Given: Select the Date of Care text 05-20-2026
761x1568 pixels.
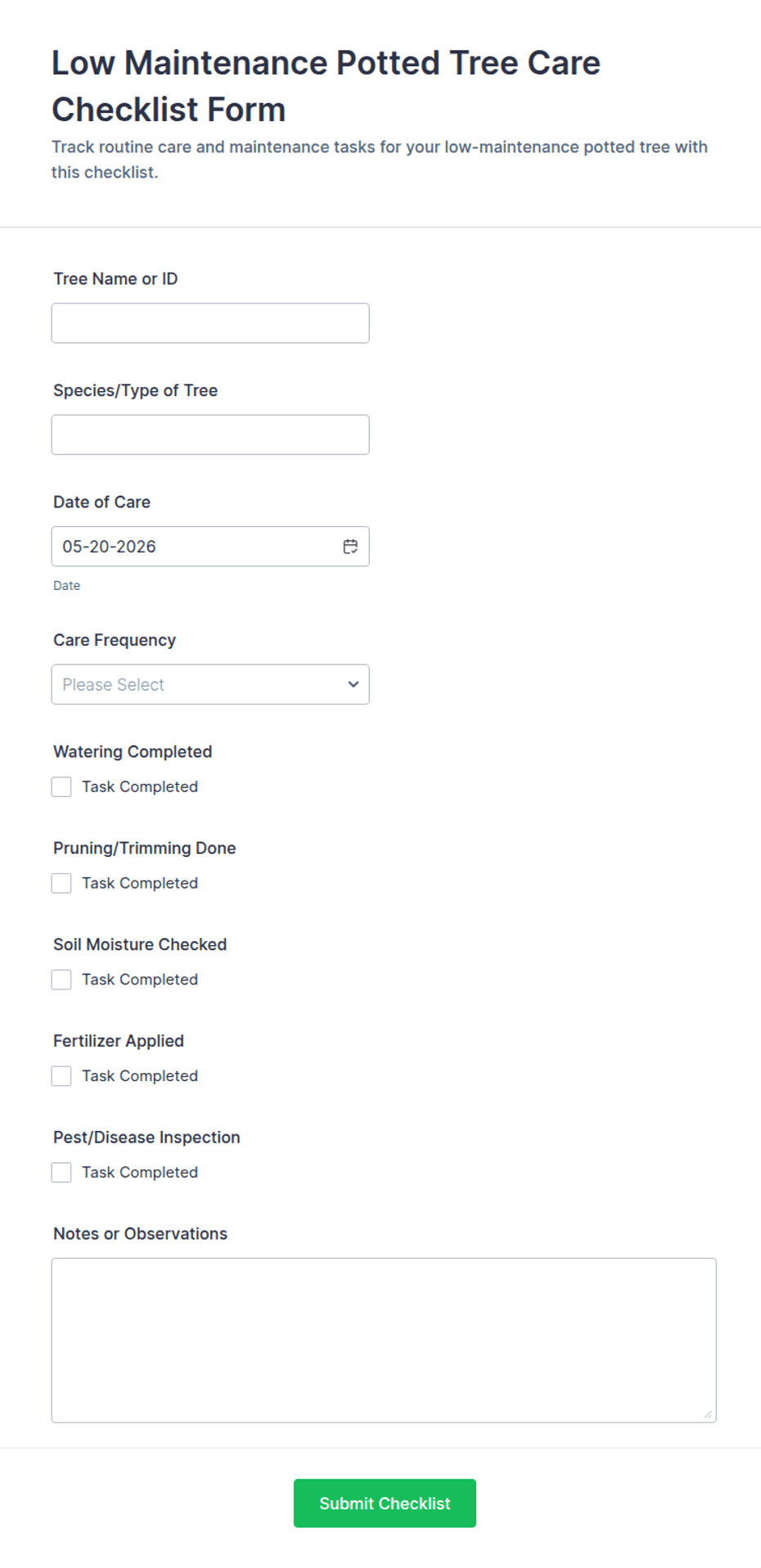Looking at the screenshot, I should (109, 547).
